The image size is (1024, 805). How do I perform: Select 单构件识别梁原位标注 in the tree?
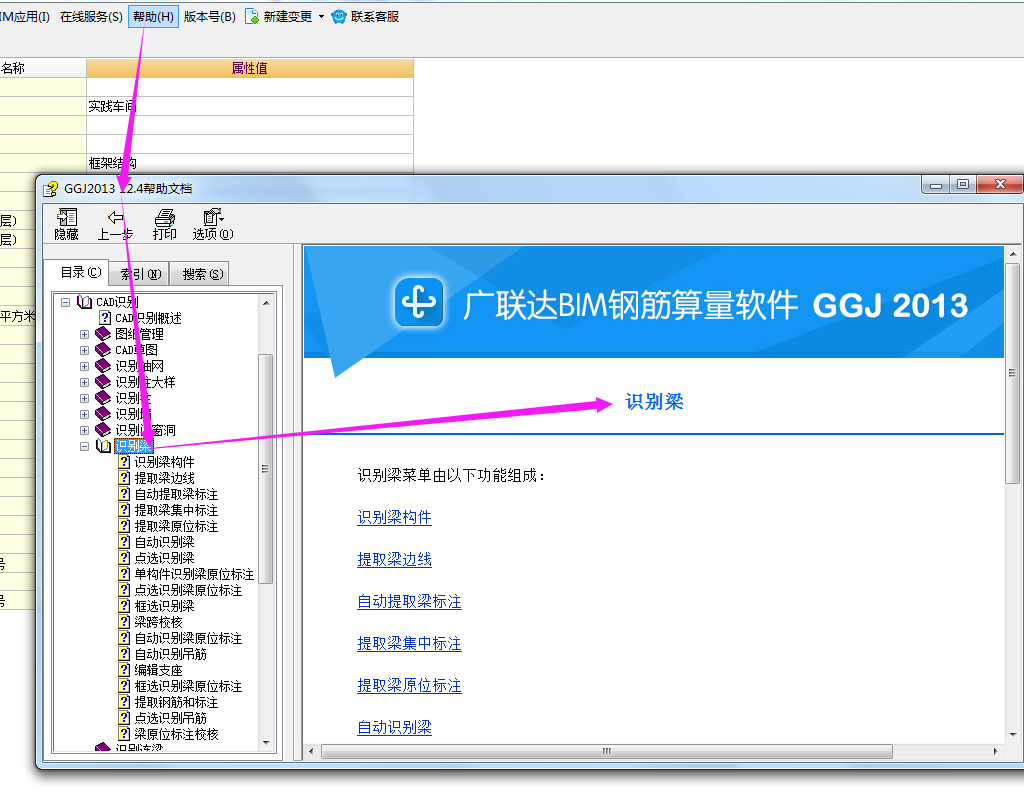click(194, 574)
